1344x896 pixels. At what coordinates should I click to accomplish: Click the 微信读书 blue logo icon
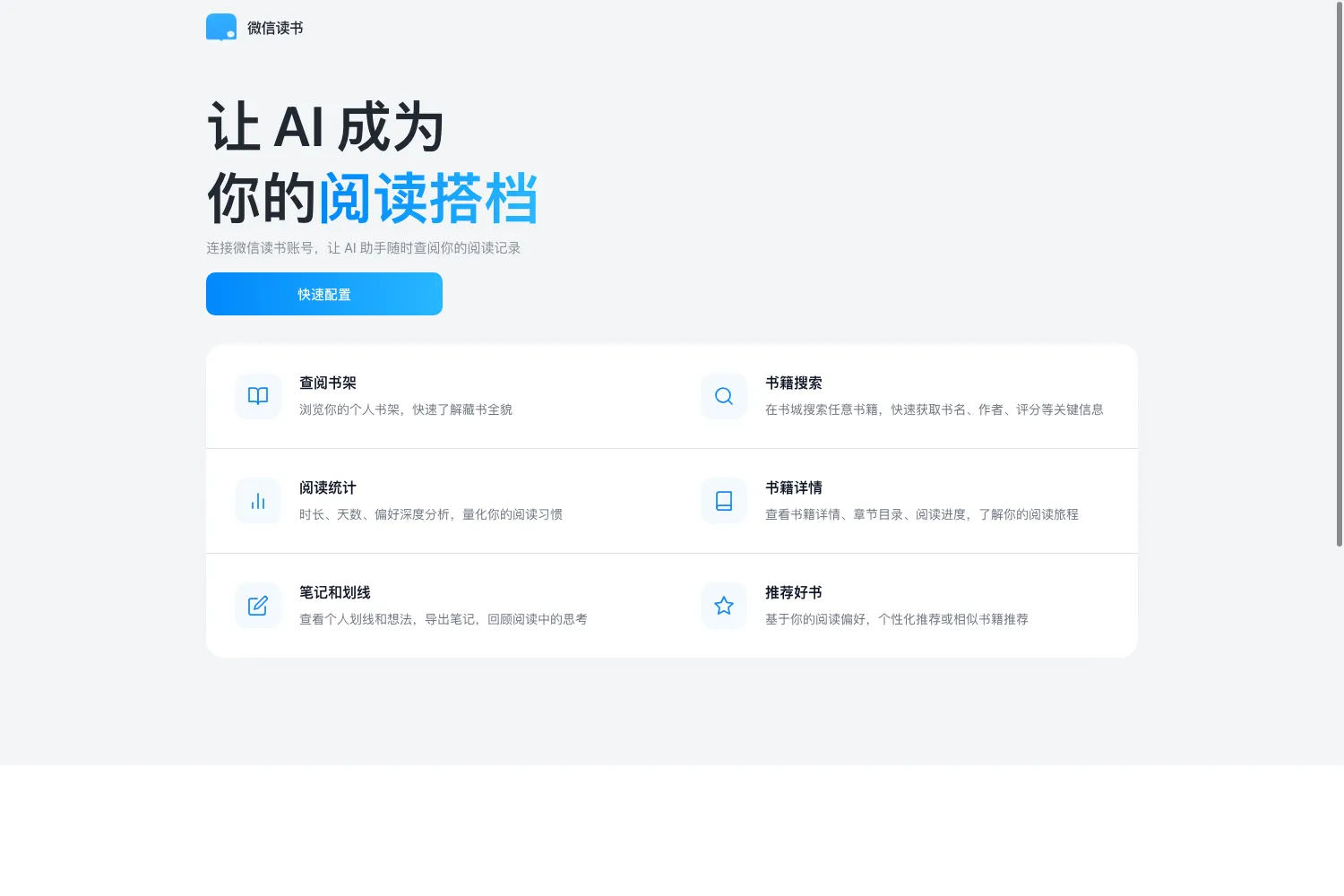coord(221,28)
